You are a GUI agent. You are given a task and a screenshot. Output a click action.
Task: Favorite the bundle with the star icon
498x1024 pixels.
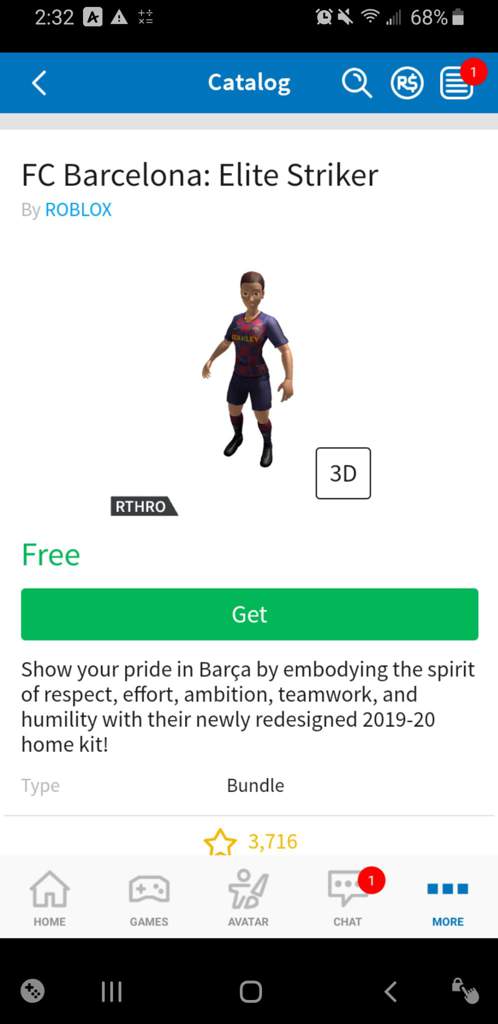(220, 842)
